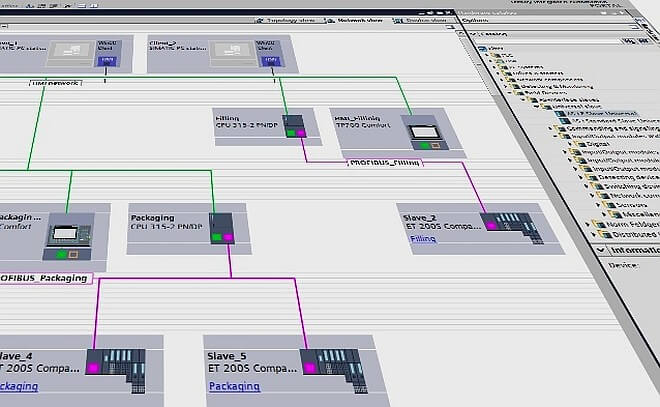Expand the Sensors folder in catalog

click(598, 205)
